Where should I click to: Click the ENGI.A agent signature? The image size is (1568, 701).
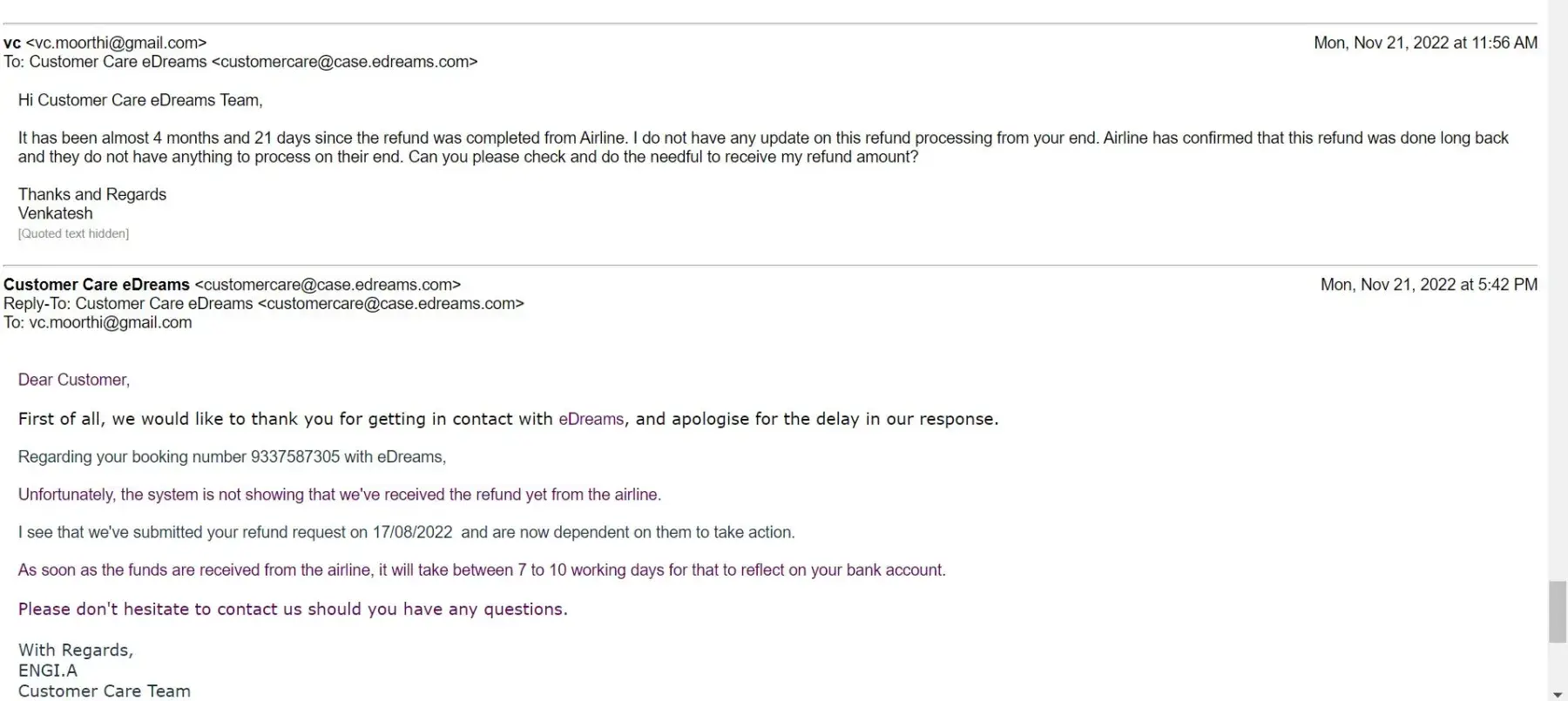pyautogui.click(x=48, y=671)
